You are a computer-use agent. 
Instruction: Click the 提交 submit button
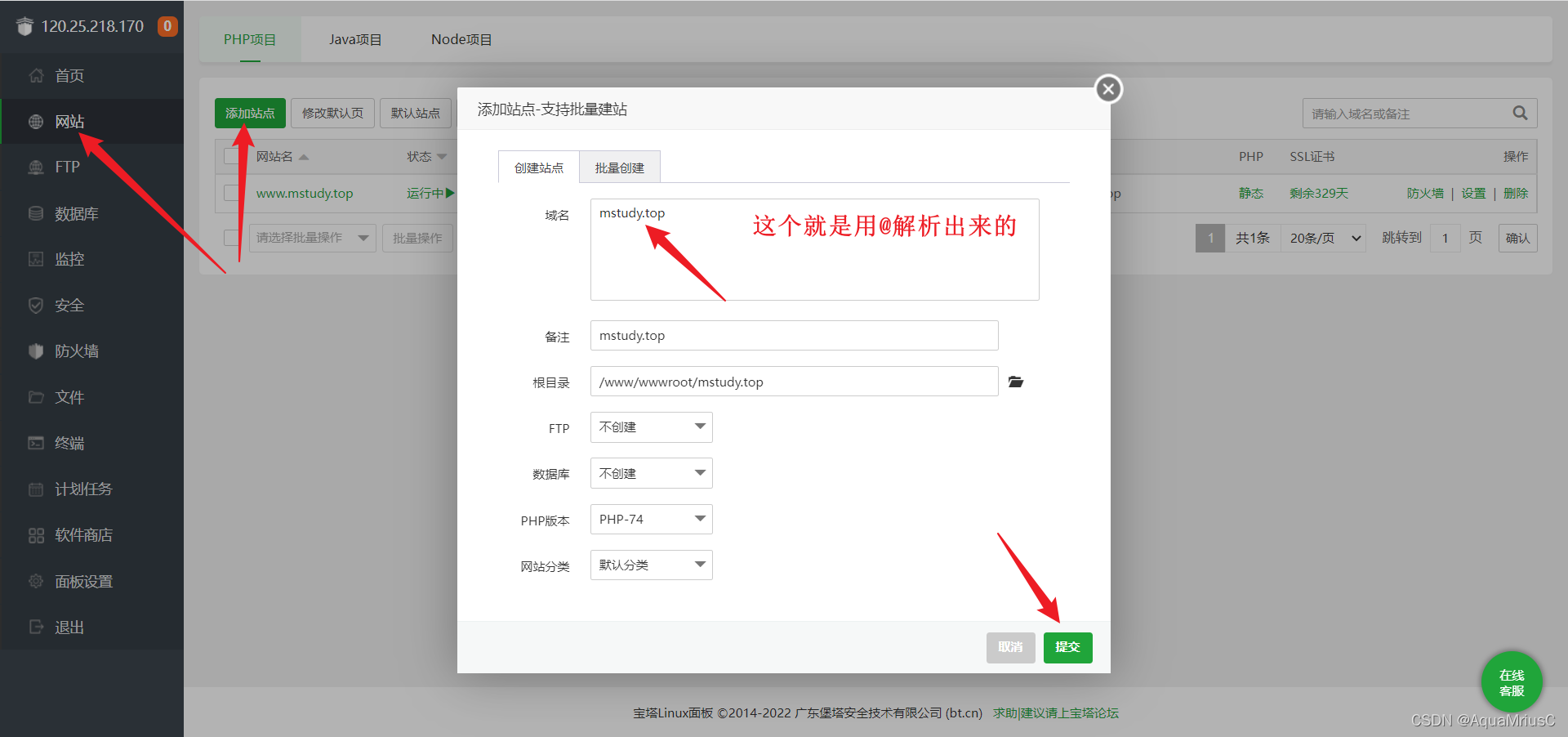(x=1067, y=647)
